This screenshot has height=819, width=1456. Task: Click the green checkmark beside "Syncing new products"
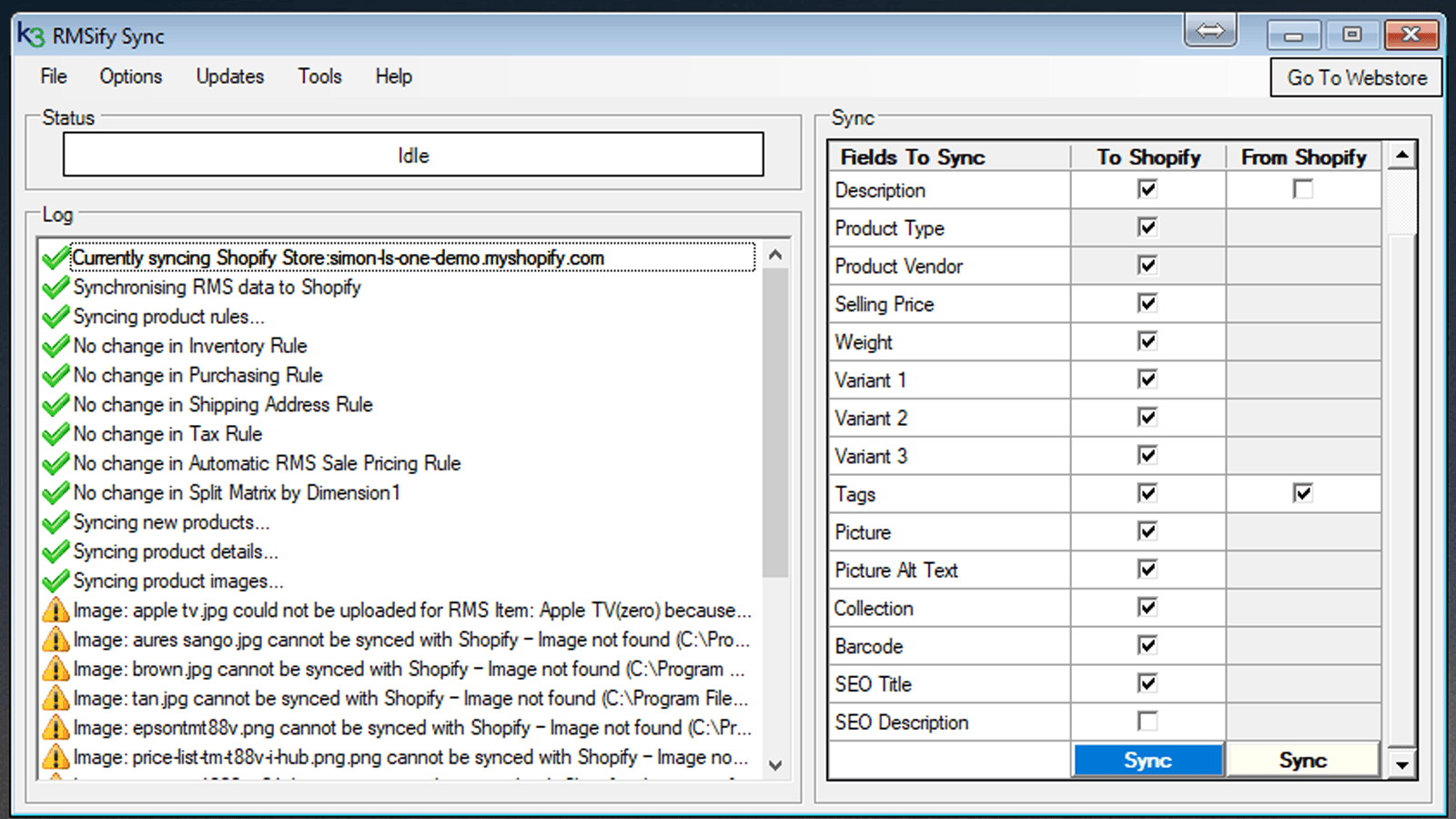(x=56, y=521)
